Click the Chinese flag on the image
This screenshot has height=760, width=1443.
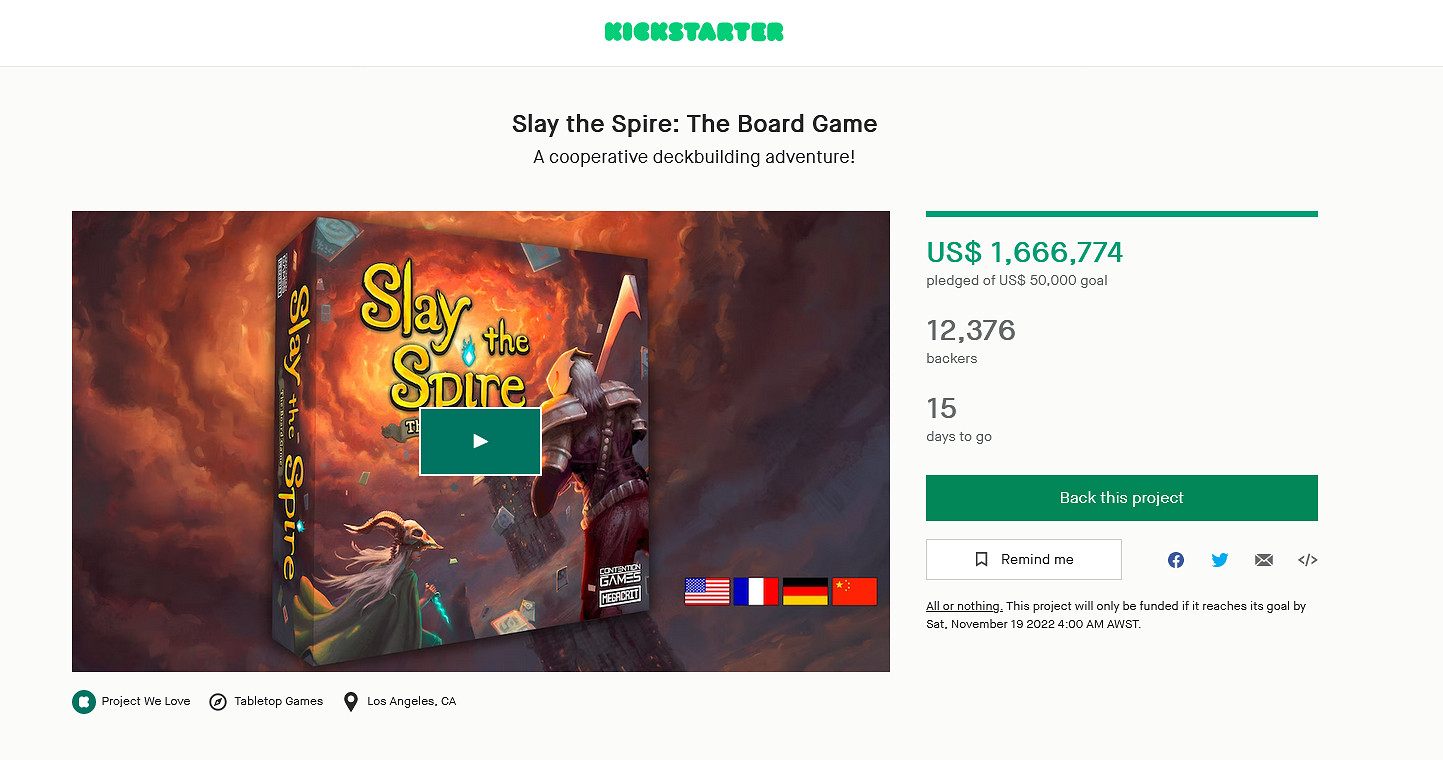pyautogui.click(x=854, y=592)
